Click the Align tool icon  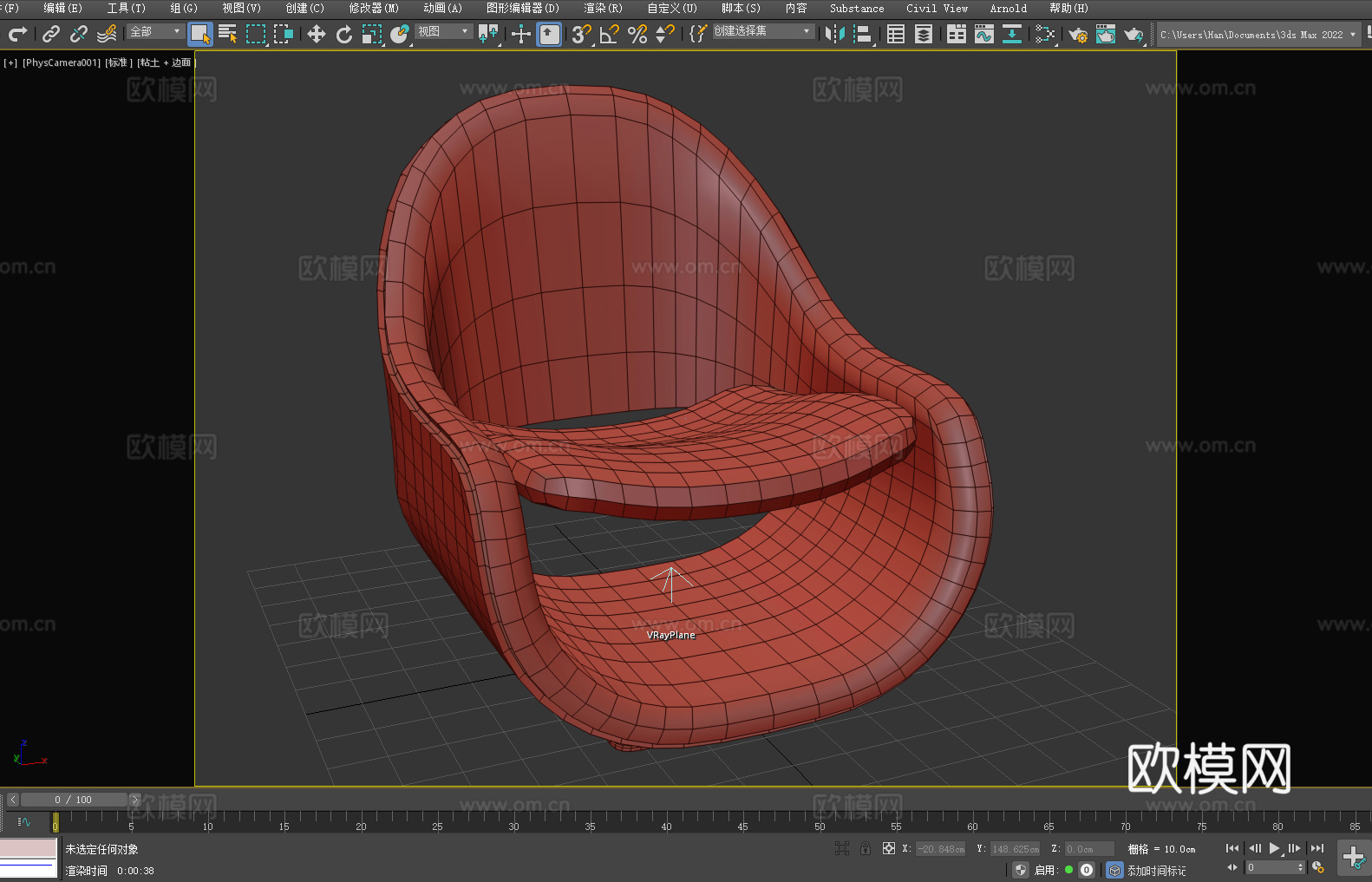pyautogui.click(x=863, y=34)
